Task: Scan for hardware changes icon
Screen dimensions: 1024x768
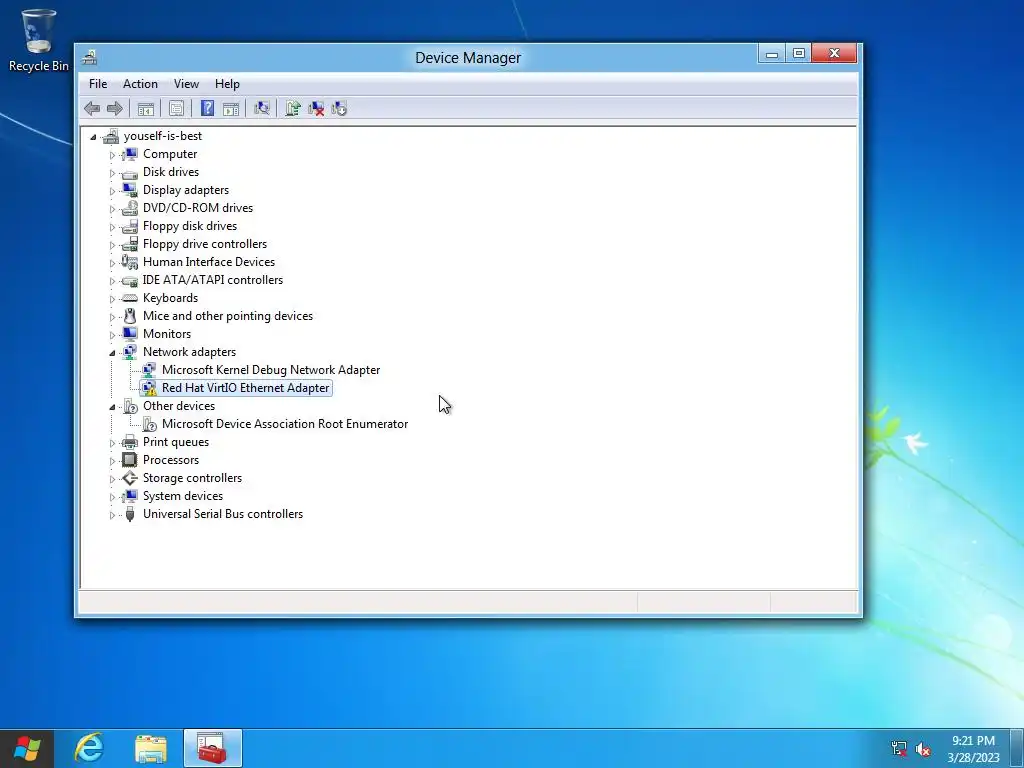Action: pos(262,108)
